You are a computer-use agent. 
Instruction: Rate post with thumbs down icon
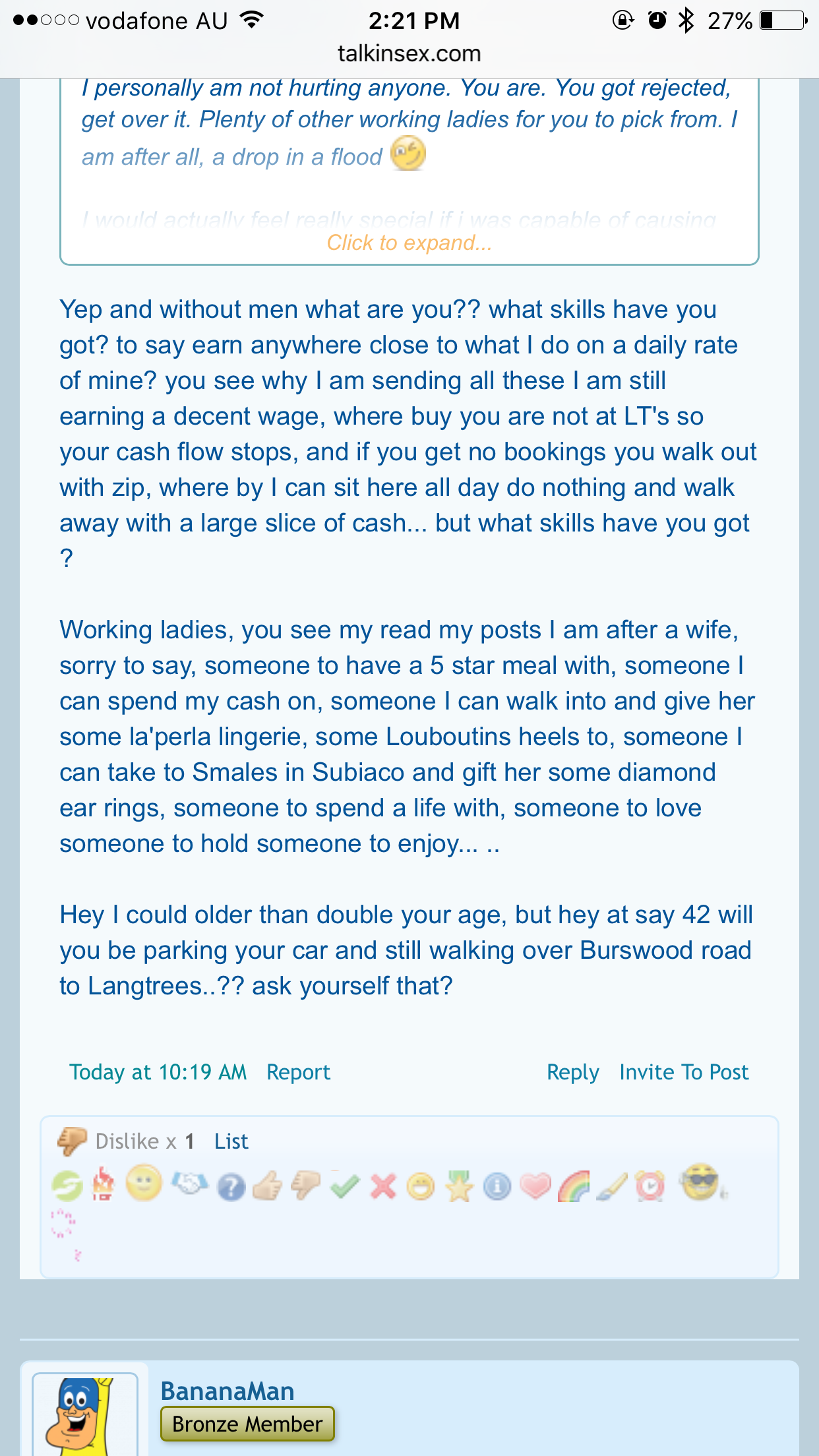pos(305,1186)
